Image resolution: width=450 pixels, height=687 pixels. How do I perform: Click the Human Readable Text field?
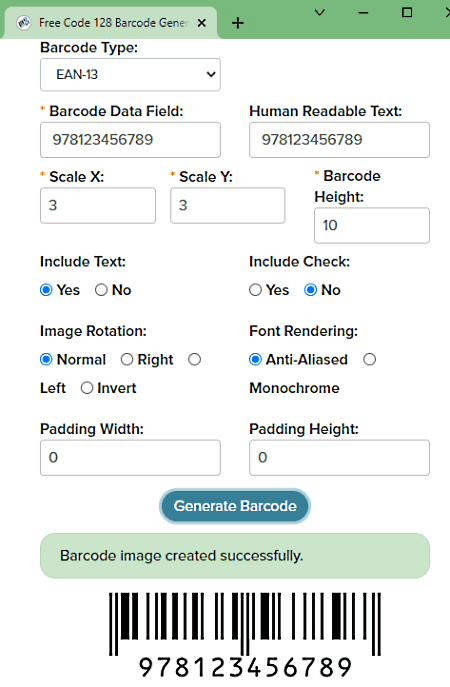[339, 140]
